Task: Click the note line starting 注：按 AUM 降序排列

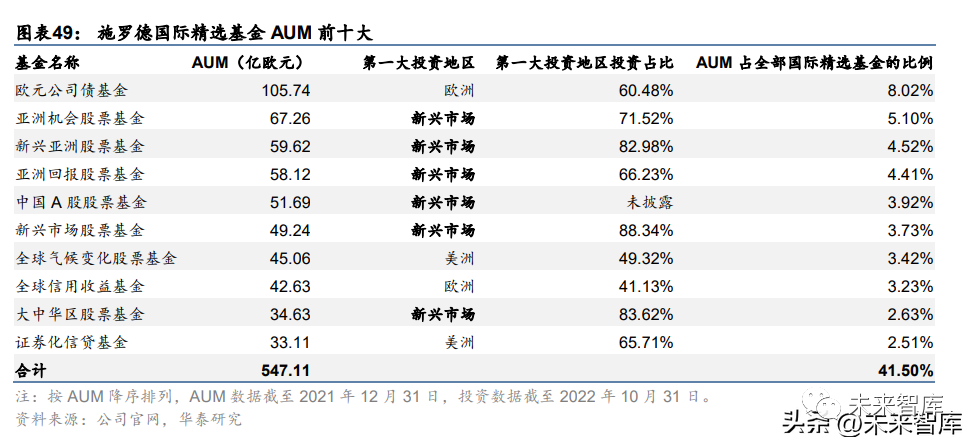Action: point(363,397)
